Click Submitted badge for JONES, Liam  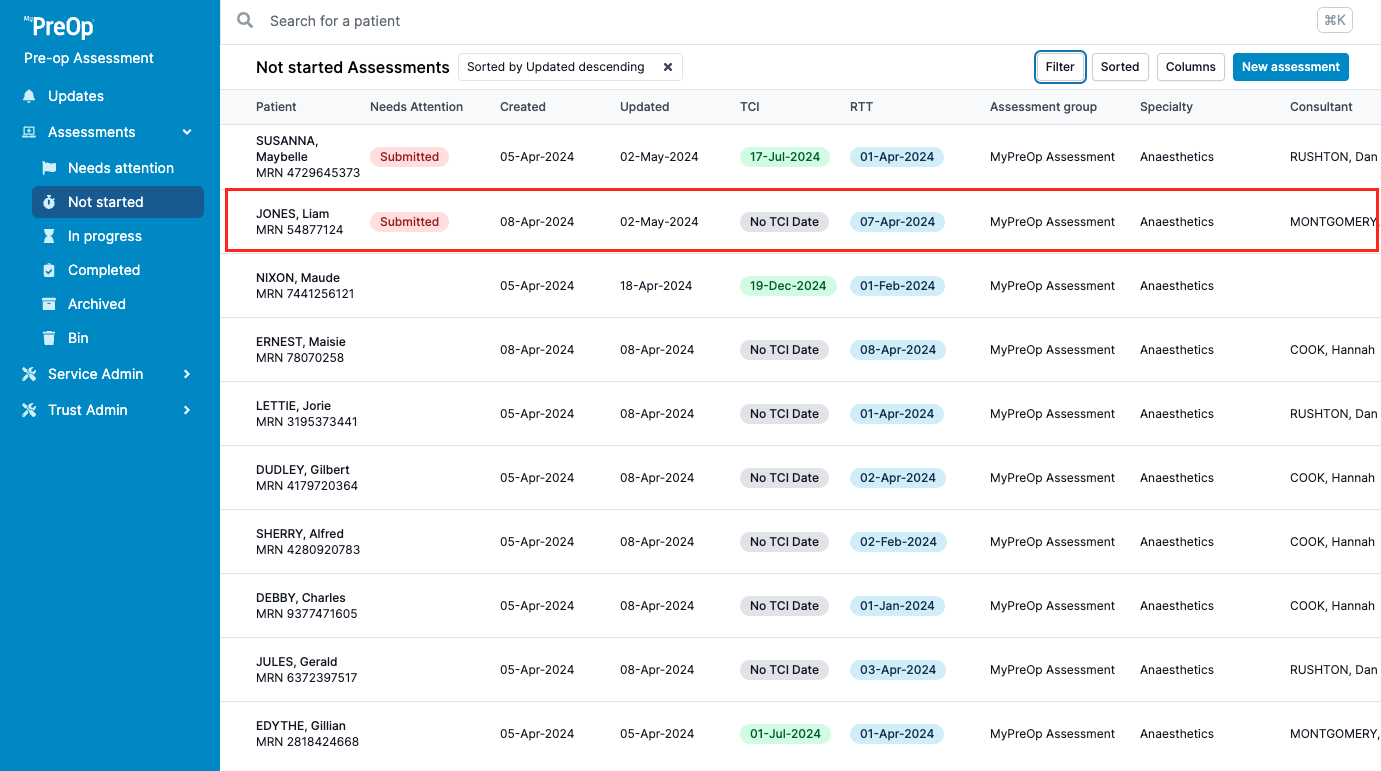409,222
